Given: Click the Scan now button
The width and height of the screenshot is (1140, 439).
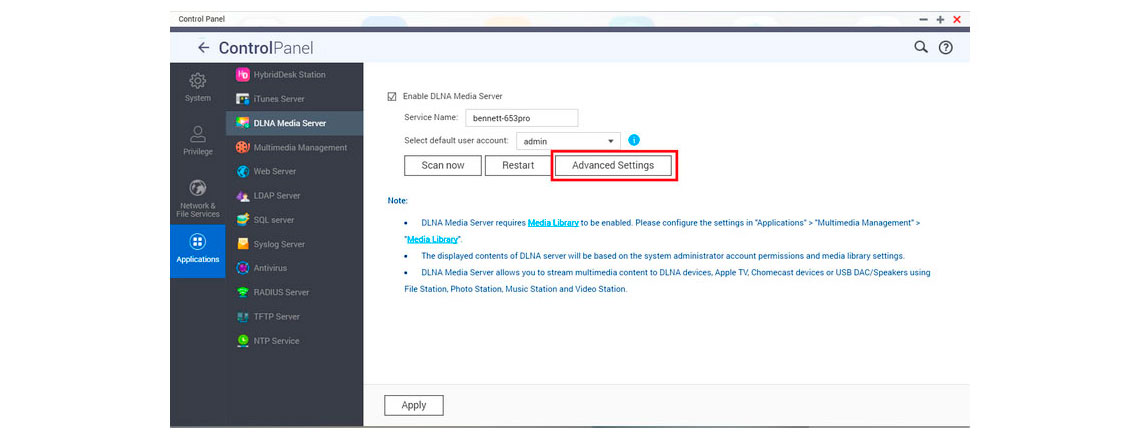Looking at the screenshot, I should click(x=443, y=165).
